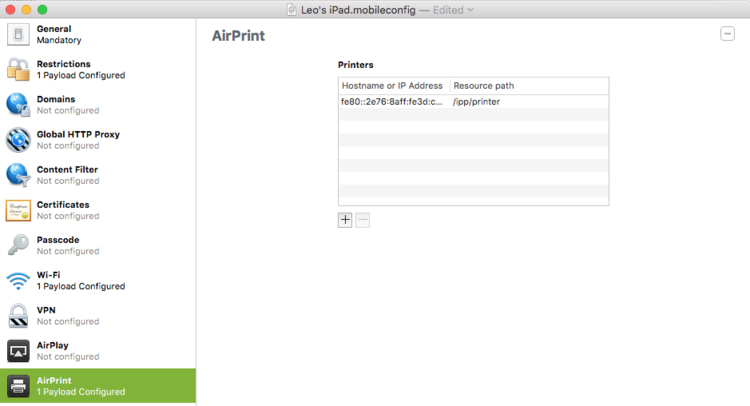Screen dimensions: 750x406
Task: Open the VPN lock icon
Action: (18, 316)
